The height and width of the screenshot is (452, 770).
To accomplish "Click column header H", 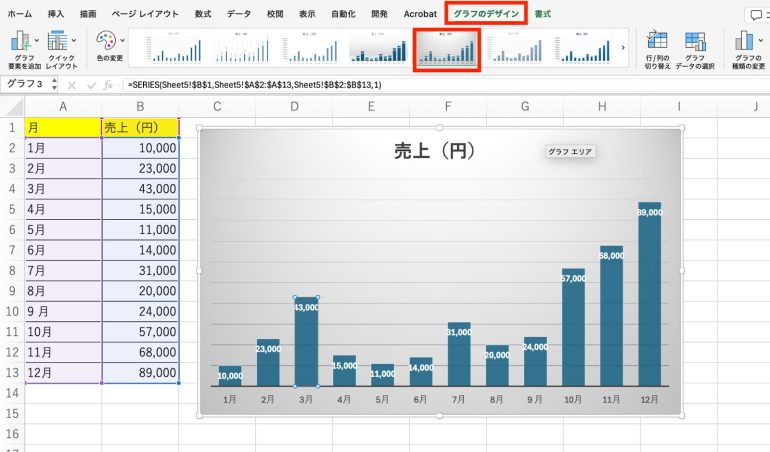I will 602,107.
